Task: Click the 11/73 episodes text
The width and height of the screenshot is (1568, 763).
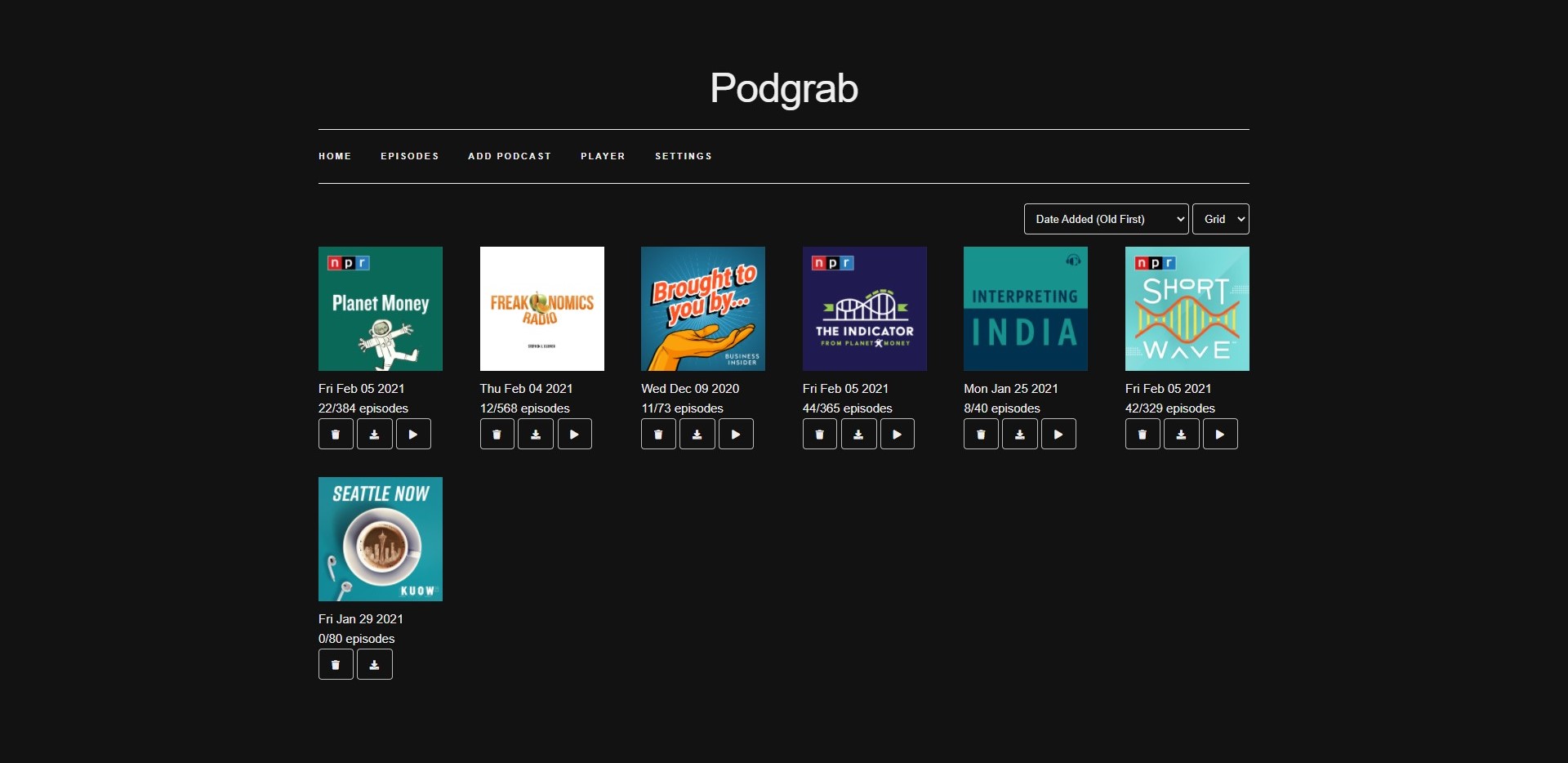Action: 682,408
